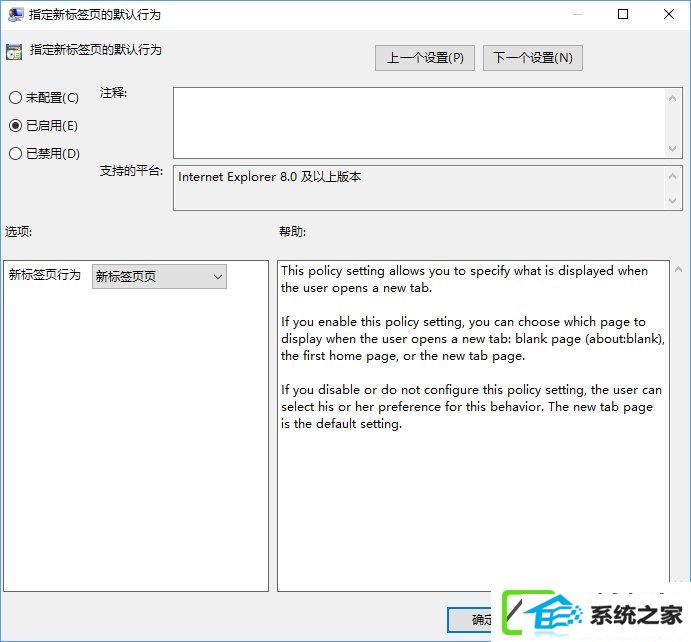This screenshot has height=642, width=691.
Task: Click the up arrow in supported platform scrollbar
Action: [672, 176]
